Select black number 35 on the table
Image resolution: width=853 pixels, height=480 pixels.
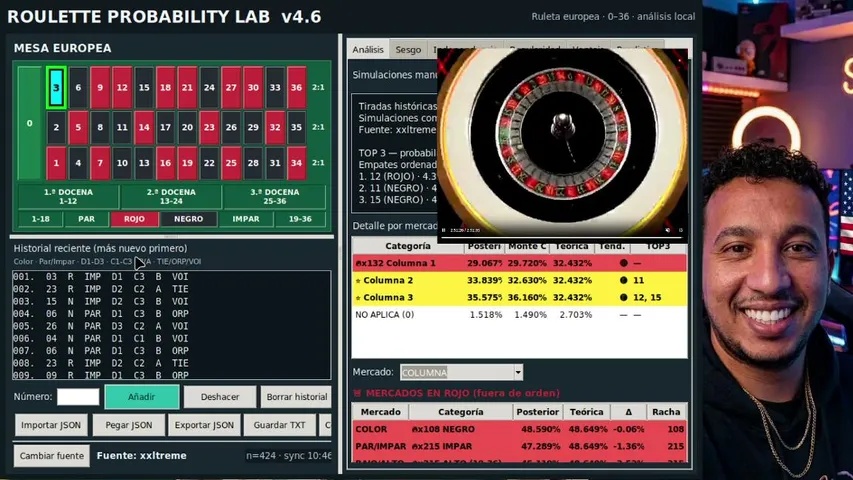point(296,127)
